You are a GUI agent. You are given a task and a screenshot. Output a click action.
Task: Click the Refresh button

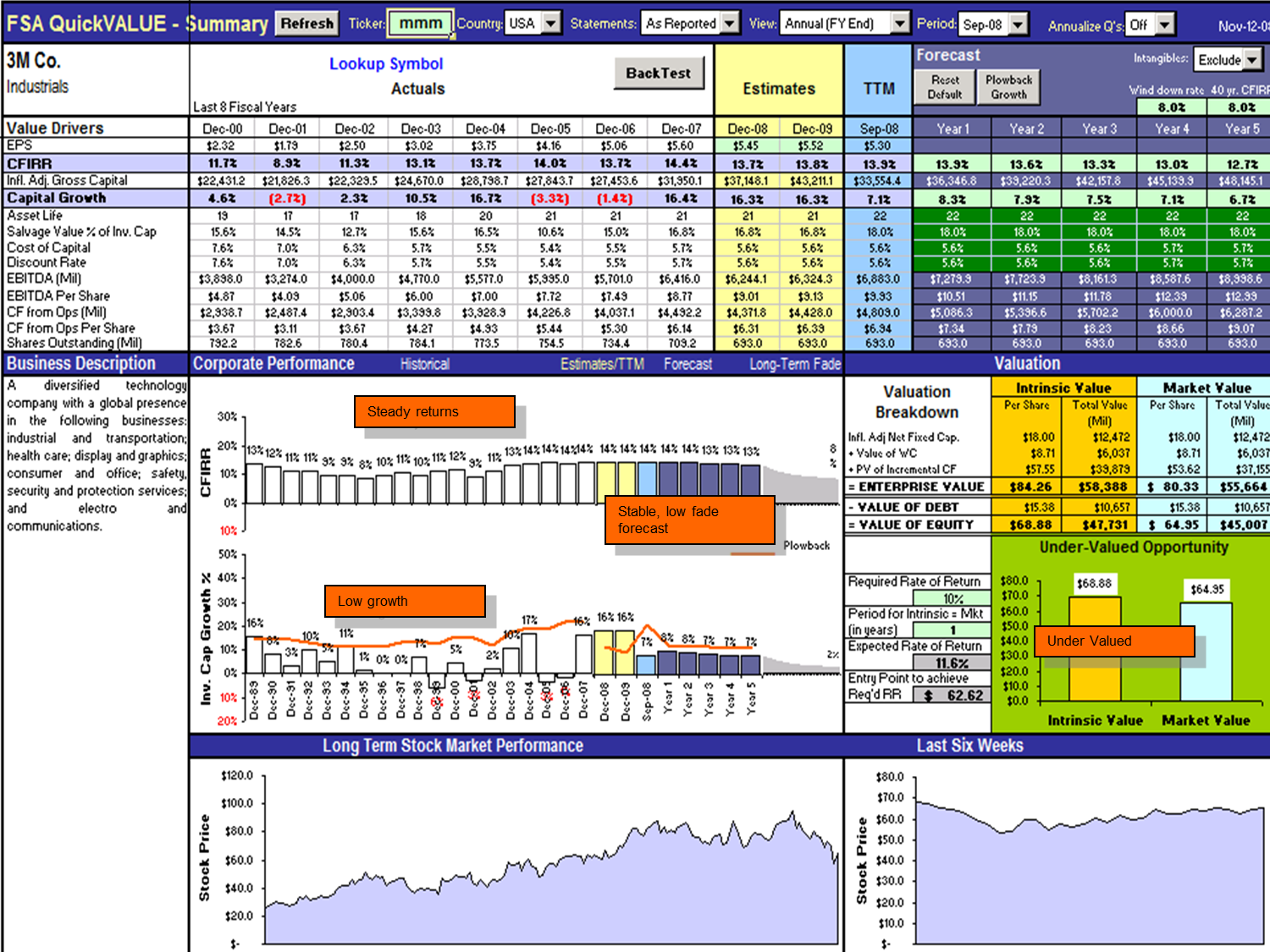(306, 23)
